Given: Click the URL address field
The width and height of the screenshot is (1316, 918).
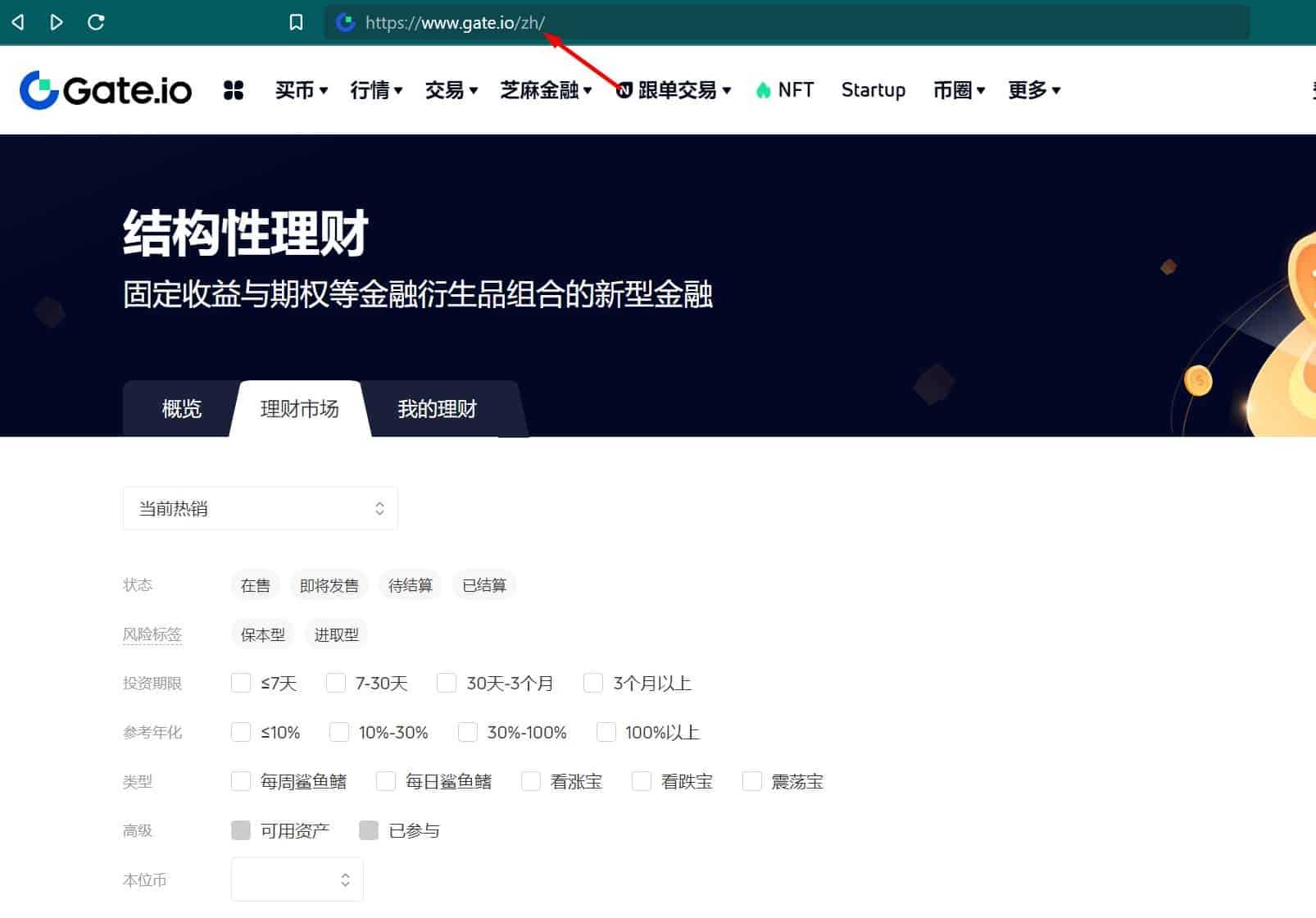Looking at the screenshot, I should [737, 22].
